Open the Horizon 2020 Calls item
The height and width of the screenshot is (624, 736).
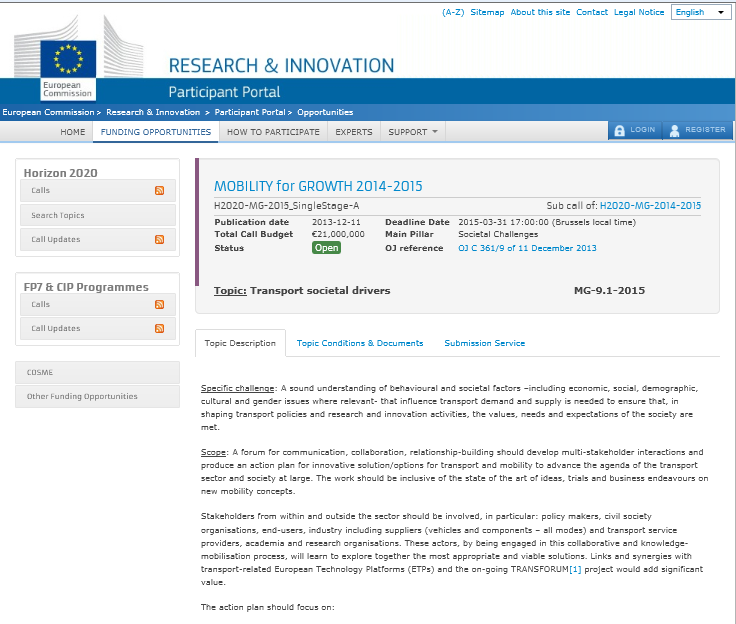[x=98, y=190]
